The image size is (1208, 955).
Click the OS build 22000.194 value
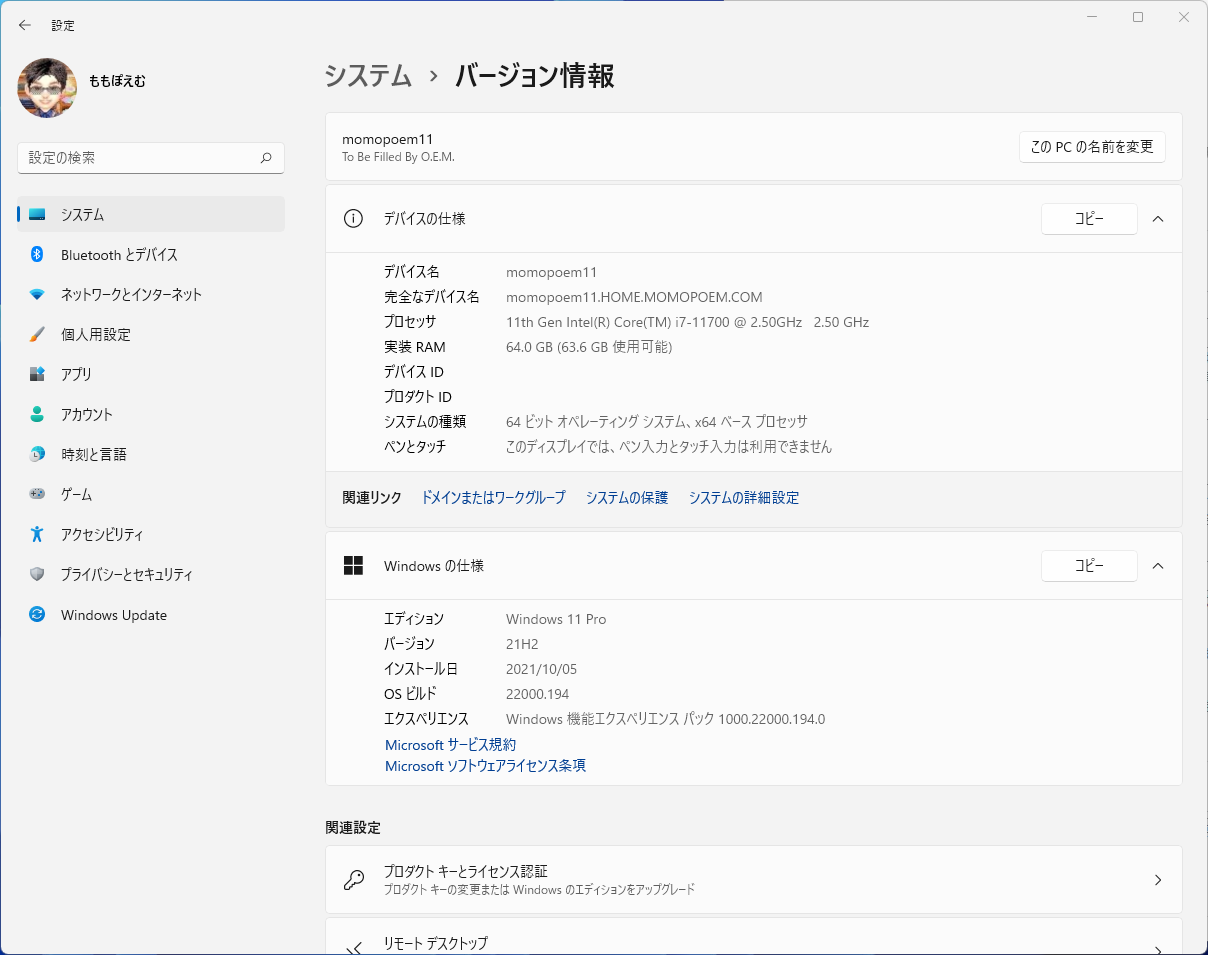(537, 694)
